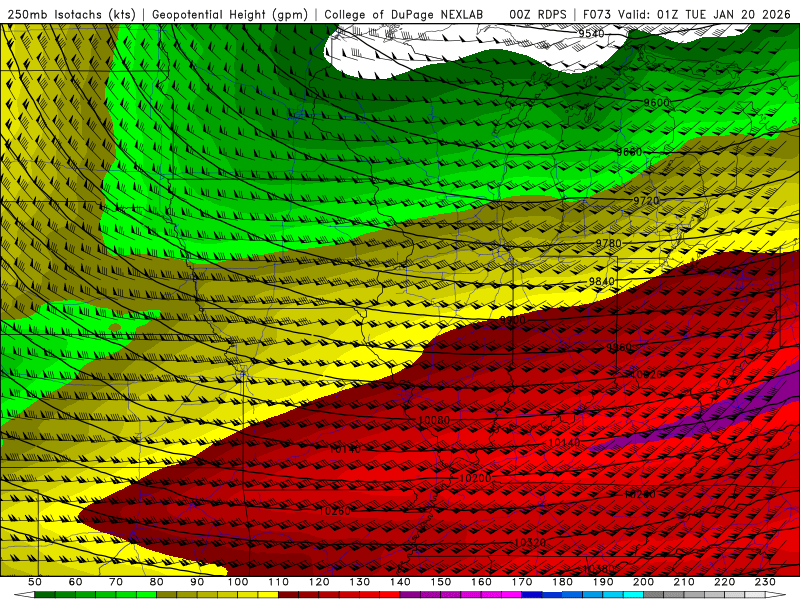Click the 9780 height contour label

(609, 243)
